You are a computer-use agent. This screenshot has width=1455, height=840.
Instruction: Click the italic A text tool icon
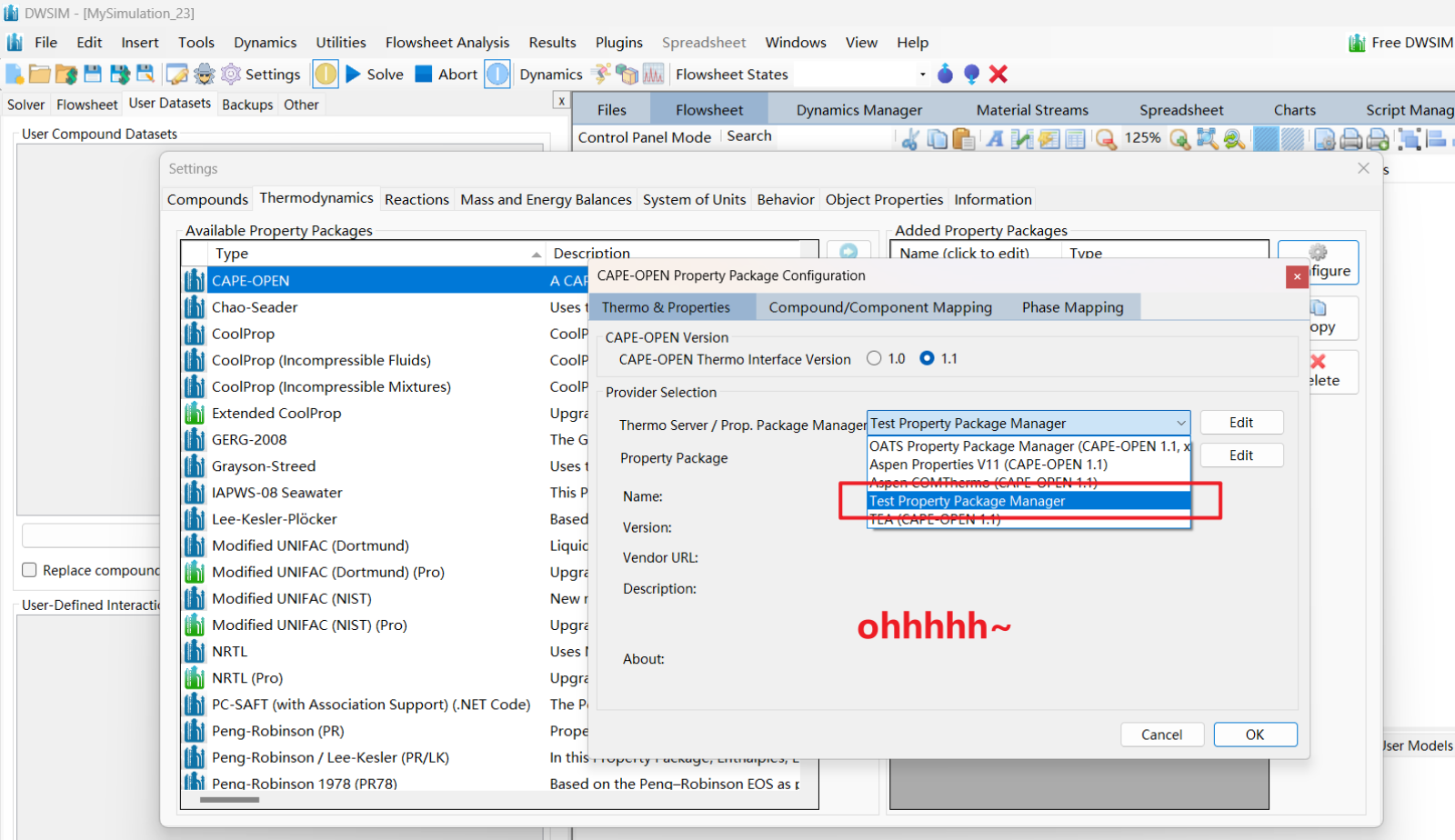coord(995,138)
